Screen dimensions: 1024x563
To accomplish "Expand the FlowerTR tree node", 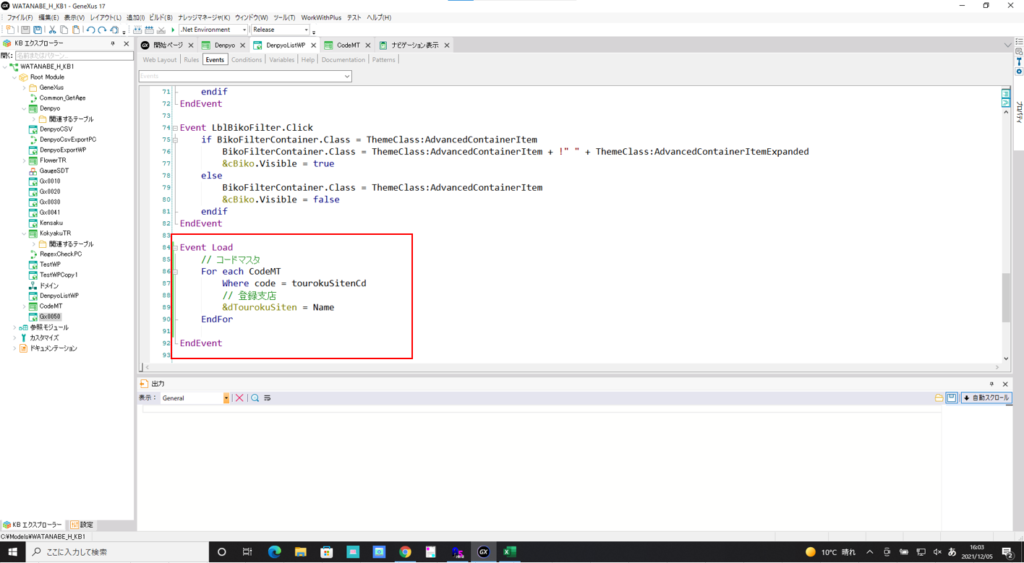I will tap(24, 161).
